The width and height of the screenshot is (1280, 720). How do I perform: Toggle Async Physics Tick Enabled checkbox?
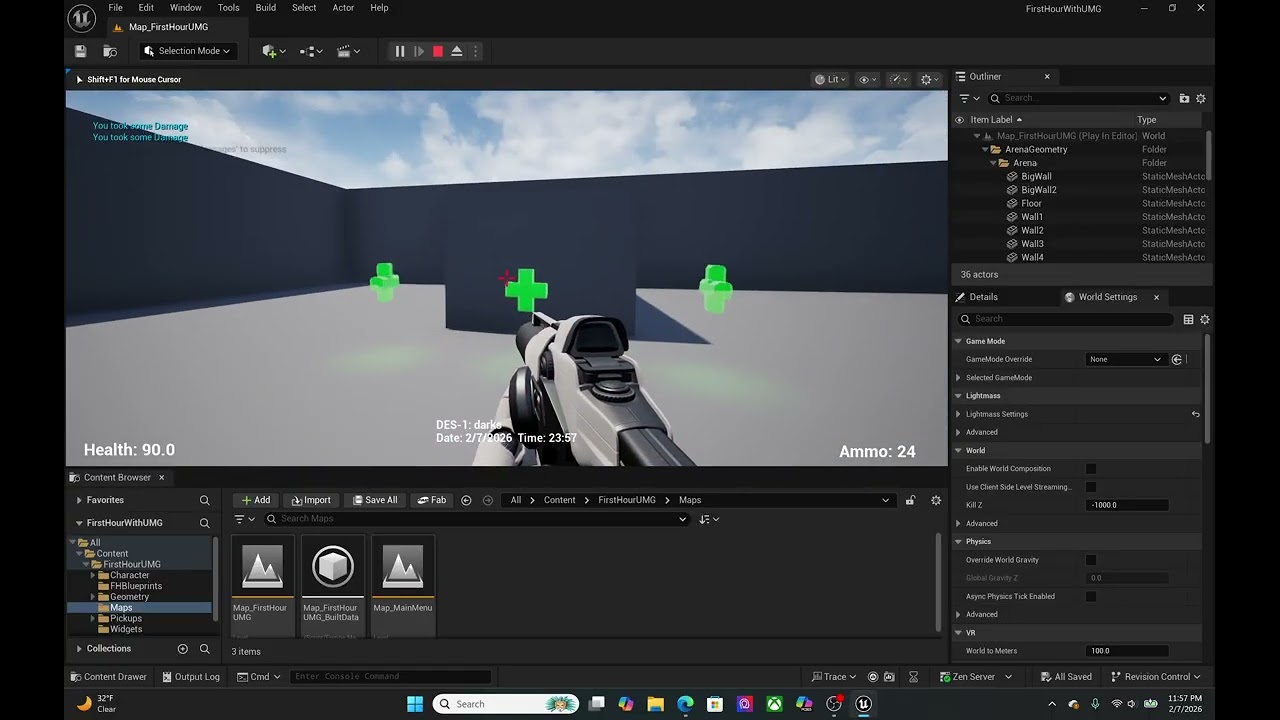click(x=1091, y=596)
